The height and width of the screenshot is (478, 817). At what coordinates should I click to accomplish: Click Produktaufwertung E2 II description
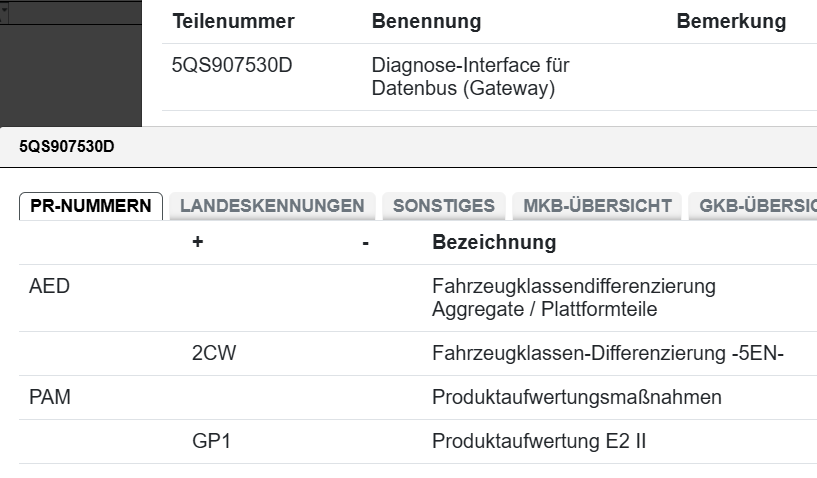pyautogui.click(x=538, y=441)
